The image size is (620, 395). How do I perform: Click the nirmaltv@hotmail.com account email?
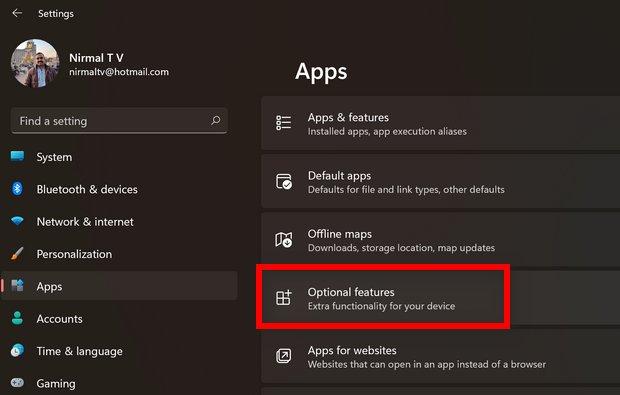tap(119, 72)
